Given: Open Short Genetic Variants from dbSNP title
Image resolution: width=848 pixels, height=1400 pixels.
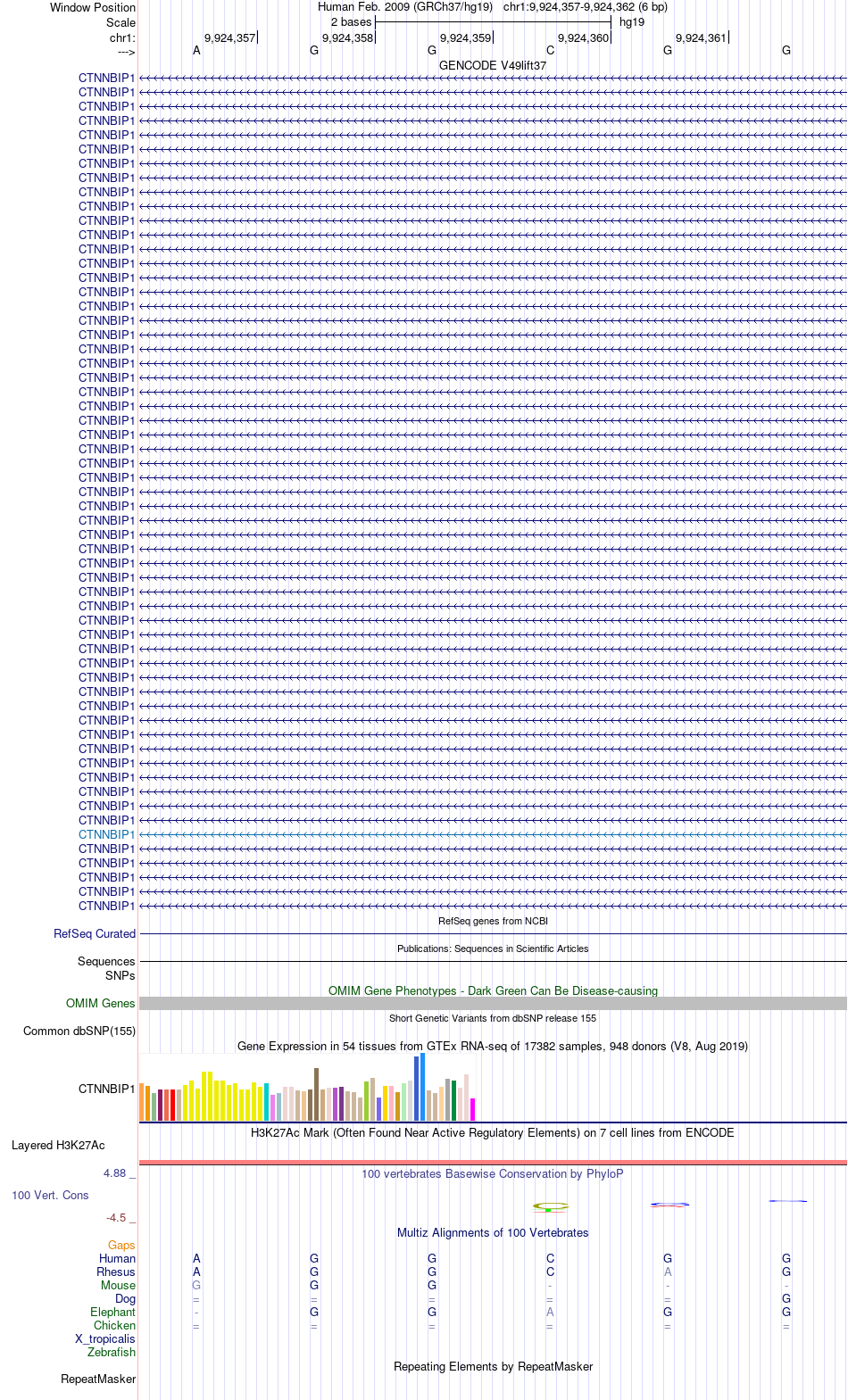Looking at the screenshot, I should coord(493,1018).
